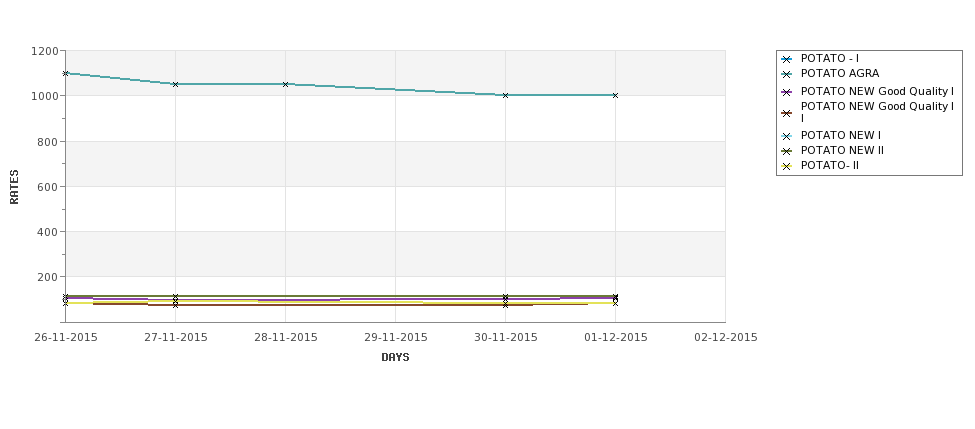Viewport: 975px width, 429px height.
Task: Click the POTATO AGRA data point on 28-11-2015
Action: [285, 84]
